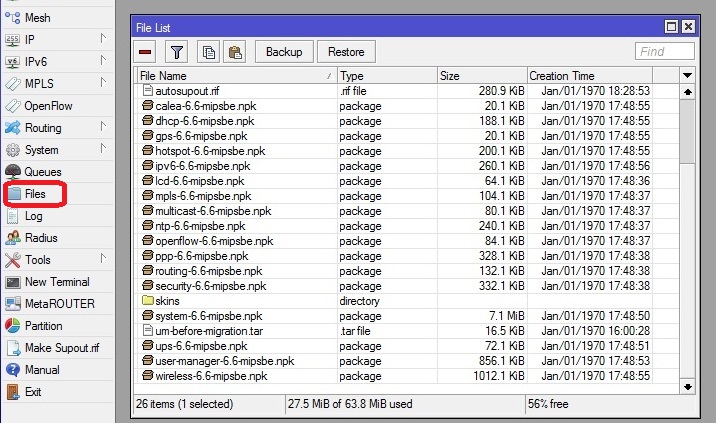Click the Restore button
Screen dimensions: 716x423
click(x=346, y=51)
